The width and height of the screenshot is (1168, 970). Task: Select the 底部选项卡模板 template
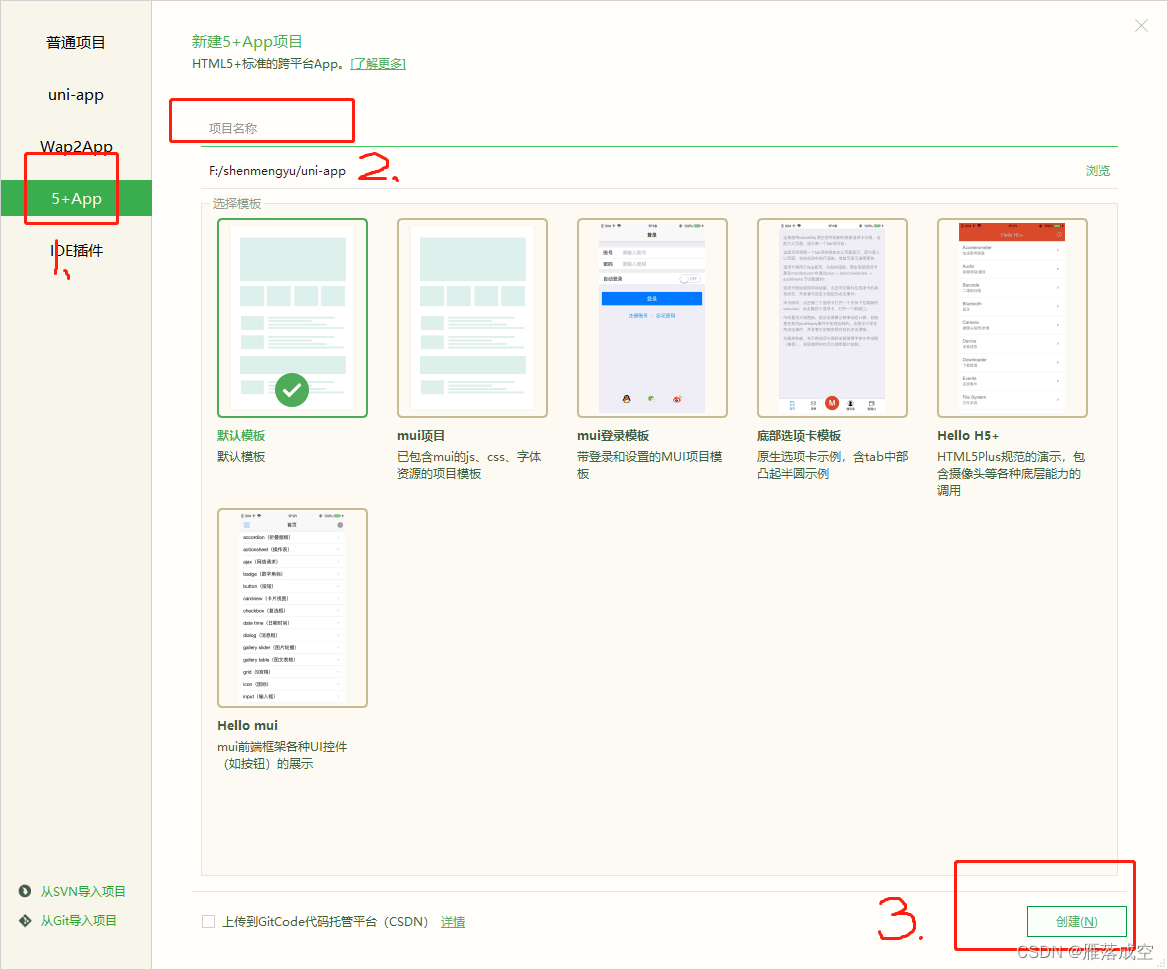click(x=832, y=317)
